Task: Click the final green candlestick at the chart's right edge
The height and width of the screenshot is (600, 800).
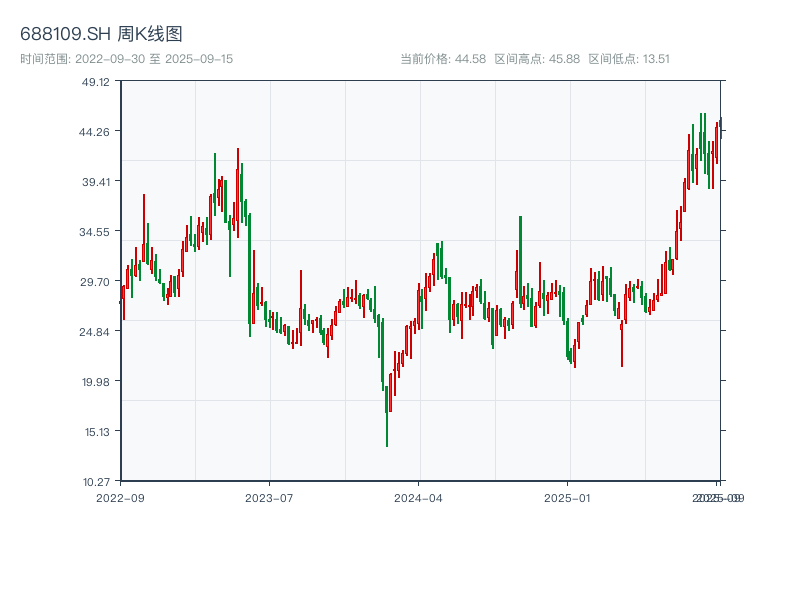Action: click(721, 128)
